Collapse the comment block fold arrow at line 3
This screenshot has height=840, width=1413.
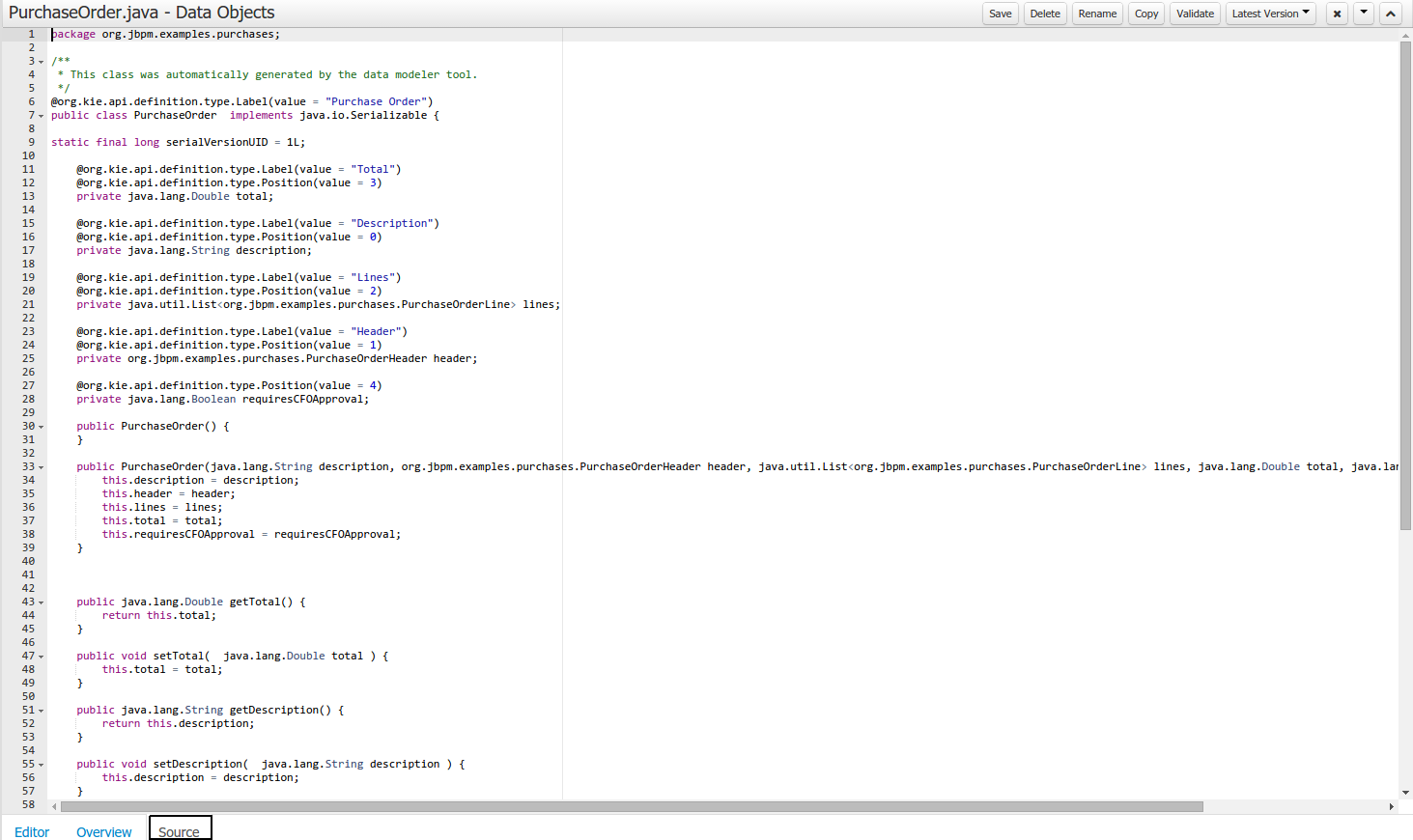pyautogui.click(x=39, y=60)
